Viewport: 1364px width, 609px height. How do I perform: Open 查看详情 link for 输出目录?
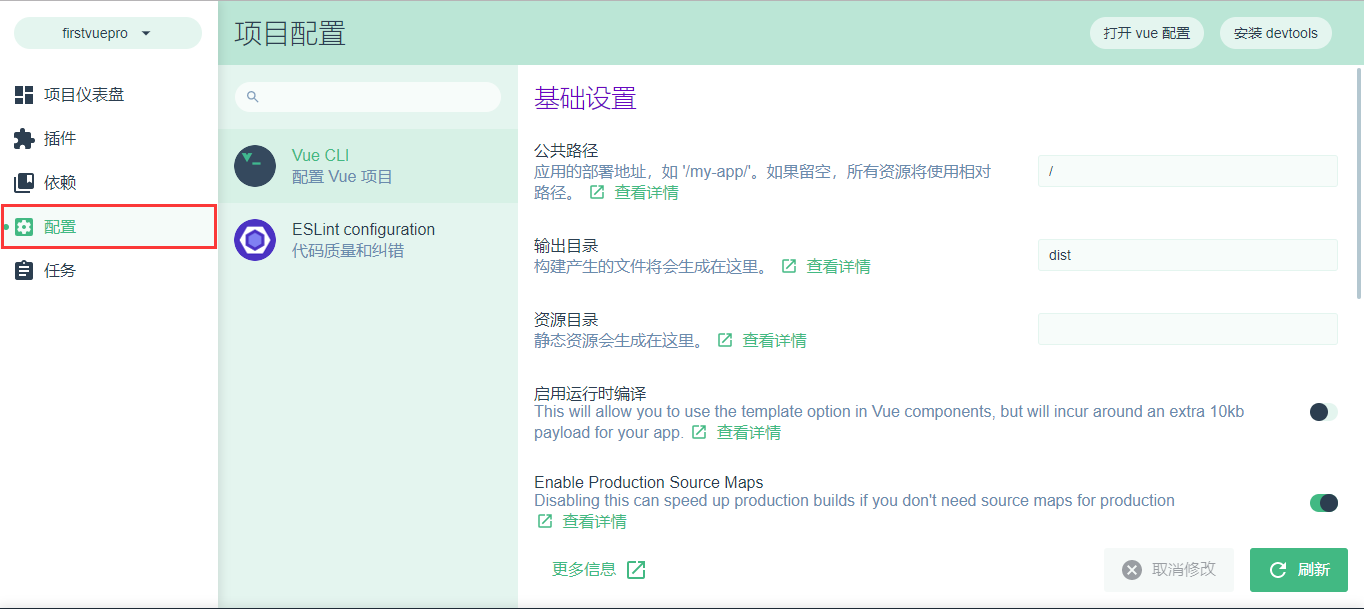coord(839,266)
